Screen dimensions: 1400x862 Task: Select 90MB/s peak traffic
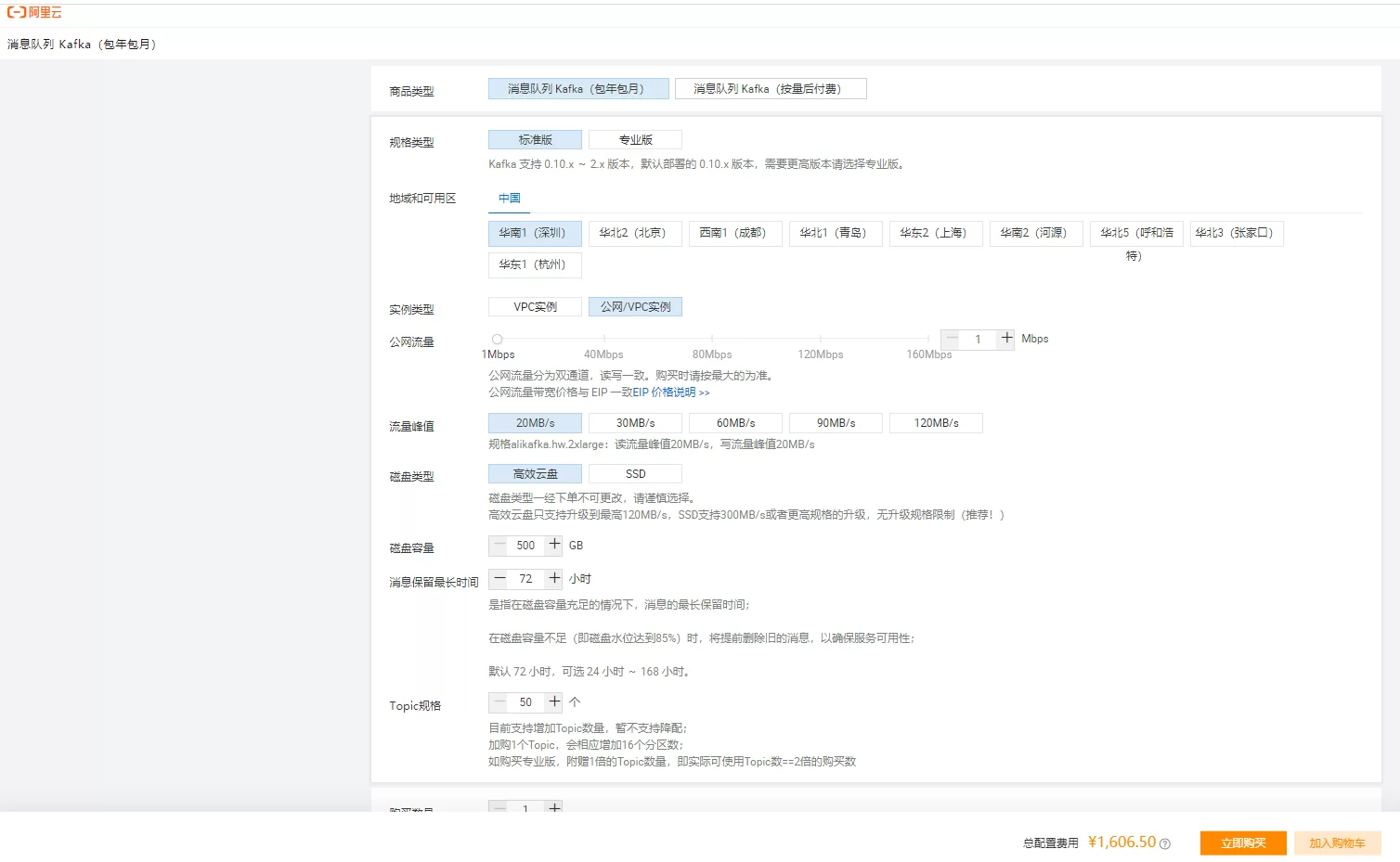pyautogui.click(x=836, y=423)
